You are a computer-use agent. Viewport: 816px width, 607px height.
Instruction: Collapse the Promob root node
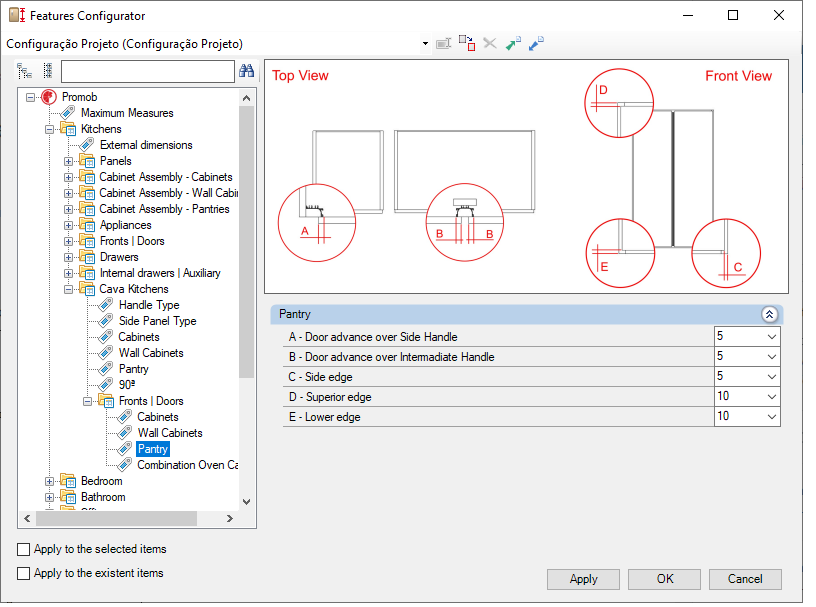pos(31,97)
